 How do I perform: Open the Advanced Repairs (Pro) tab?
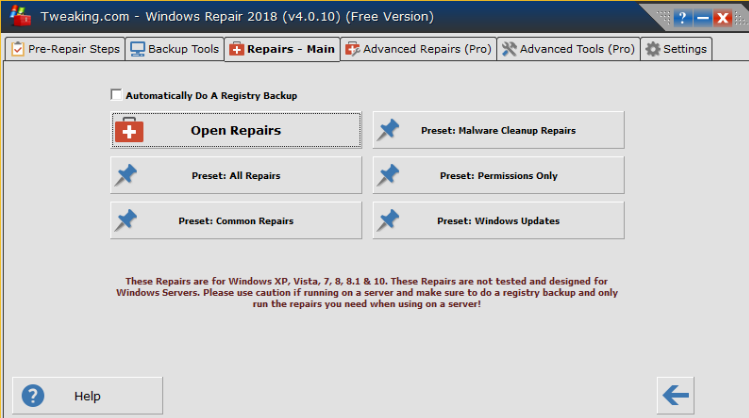coord(418,49)
